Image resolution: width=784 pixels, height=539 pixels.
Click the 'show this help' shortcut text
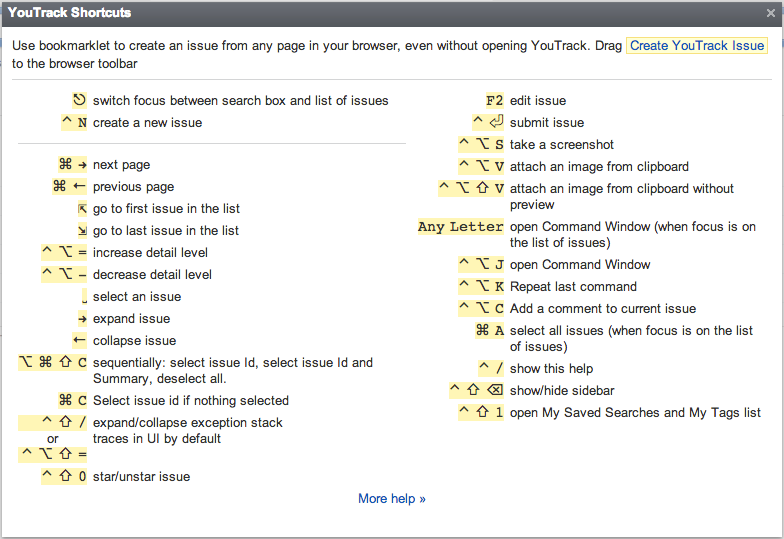pyautogui.click(x=551, y=368)
